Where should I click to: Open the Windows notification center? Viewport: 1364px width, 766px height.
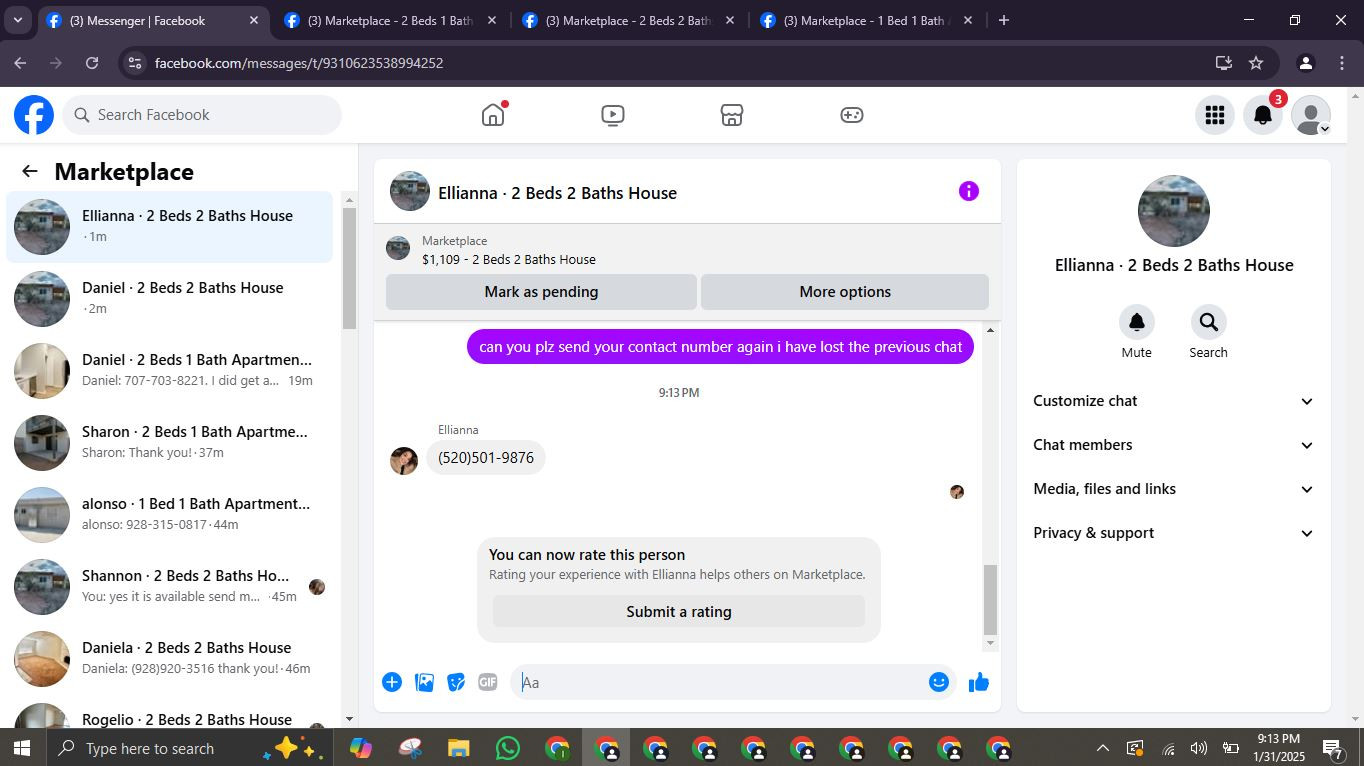tap(1334, 748)
